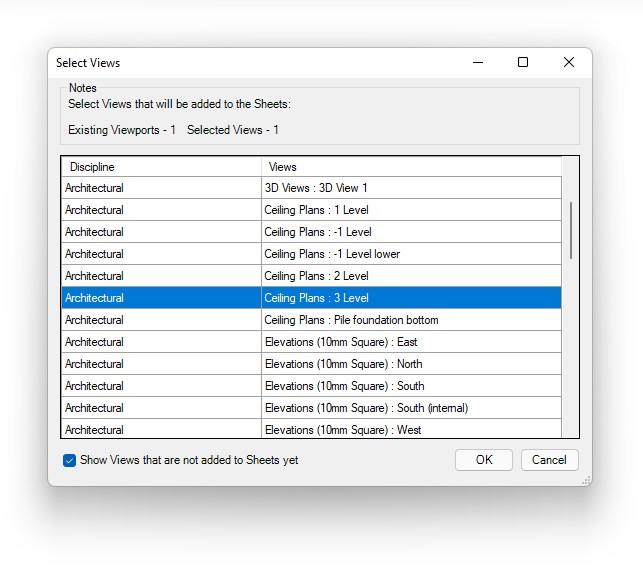Select Elevations (10mm Square) : North row
The width and height of the screenshot is (643, 567).
click(410, 364)
